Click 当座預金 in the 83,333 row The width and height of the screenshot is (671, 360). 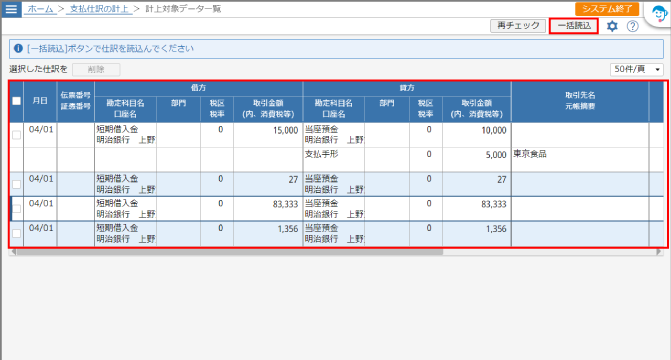click(x=321, y=203)
